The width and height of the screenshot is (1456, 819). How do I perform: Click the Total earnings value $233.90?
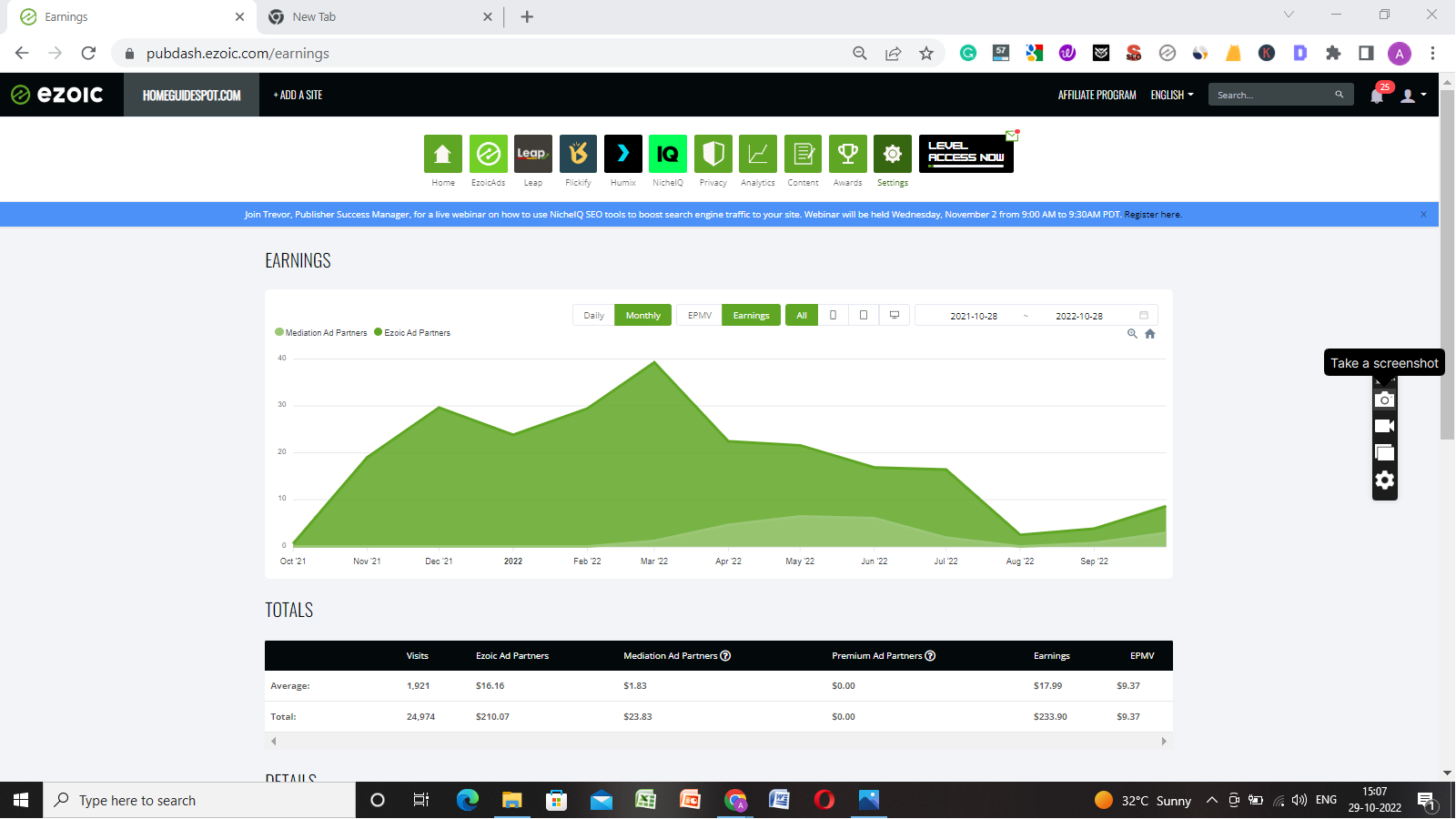[1050, 716]
